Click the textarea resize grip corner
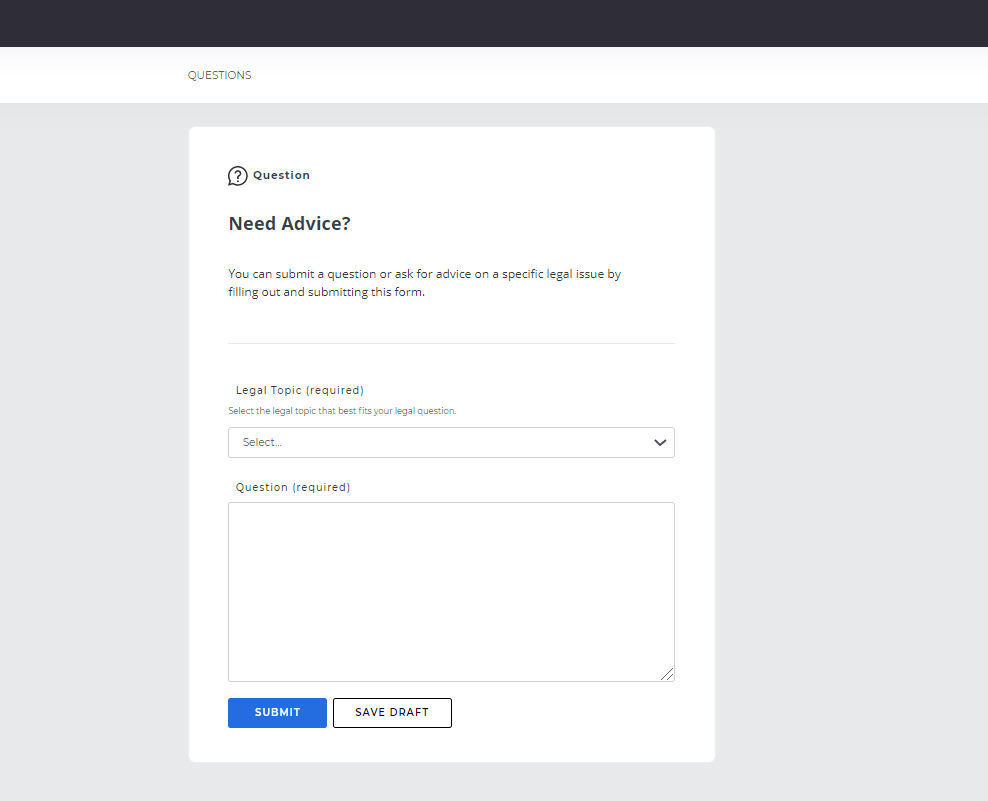This screenshot has height=801, width=988. tap(667, 674)
